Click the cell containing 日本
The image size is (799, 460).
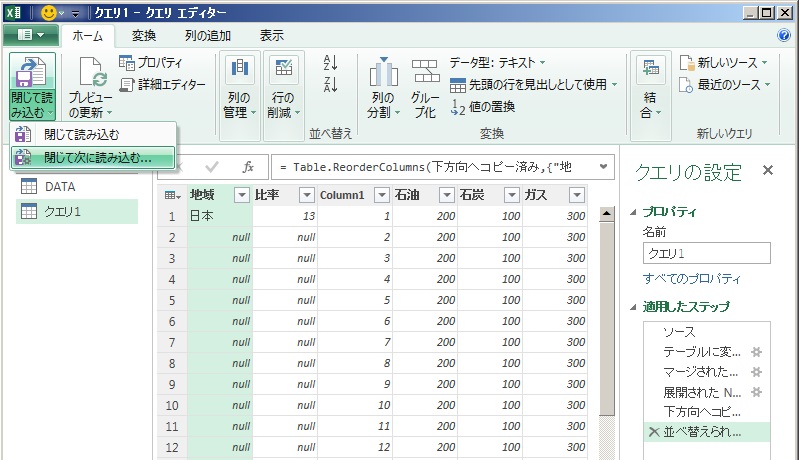coord(220,216)
